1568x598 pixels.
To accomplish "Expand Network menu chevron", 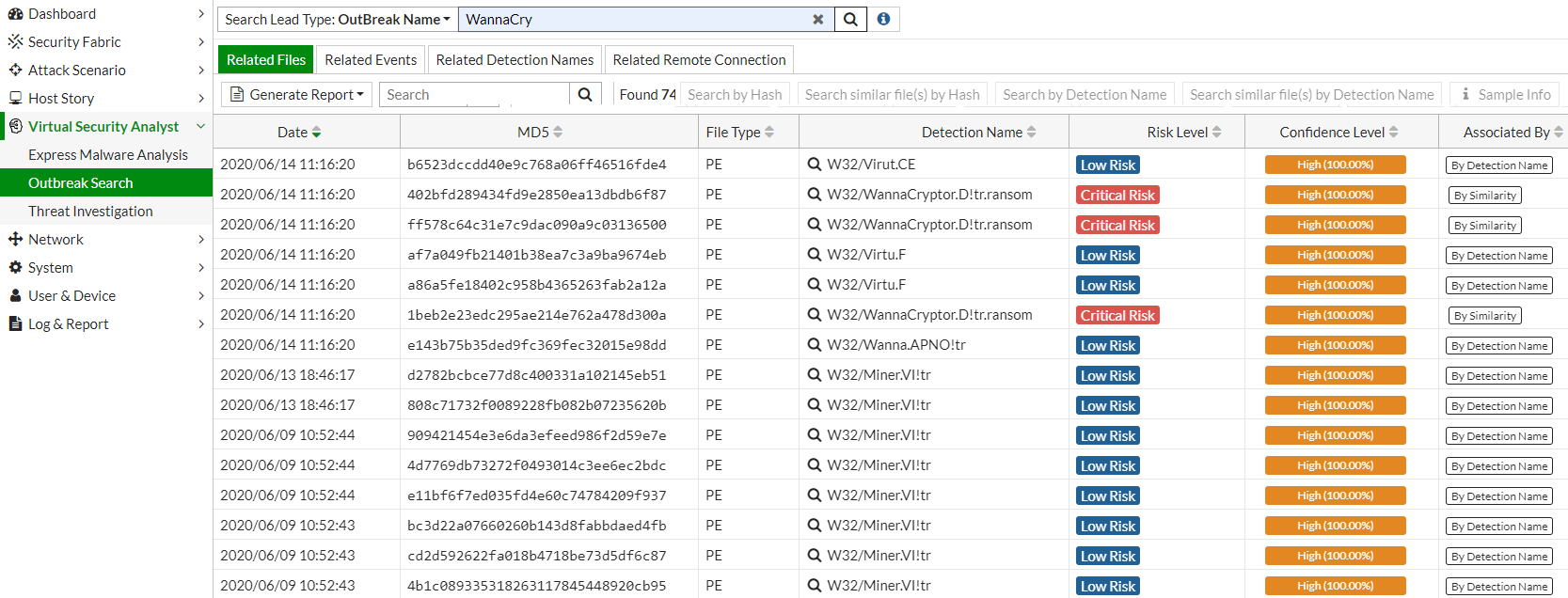I will pyautogui.click(x=201, y=240).
